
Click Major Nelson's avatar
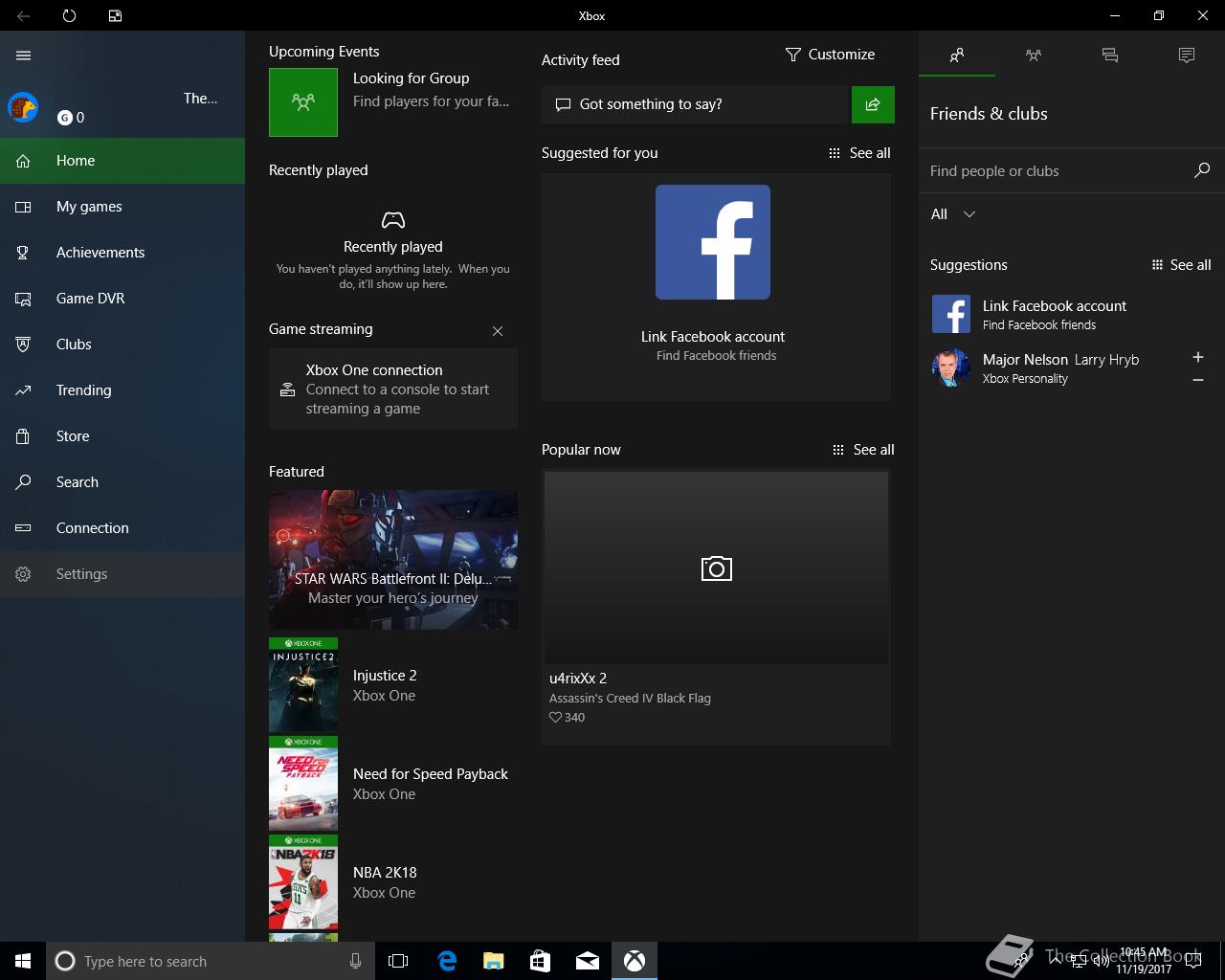[951, 367]
